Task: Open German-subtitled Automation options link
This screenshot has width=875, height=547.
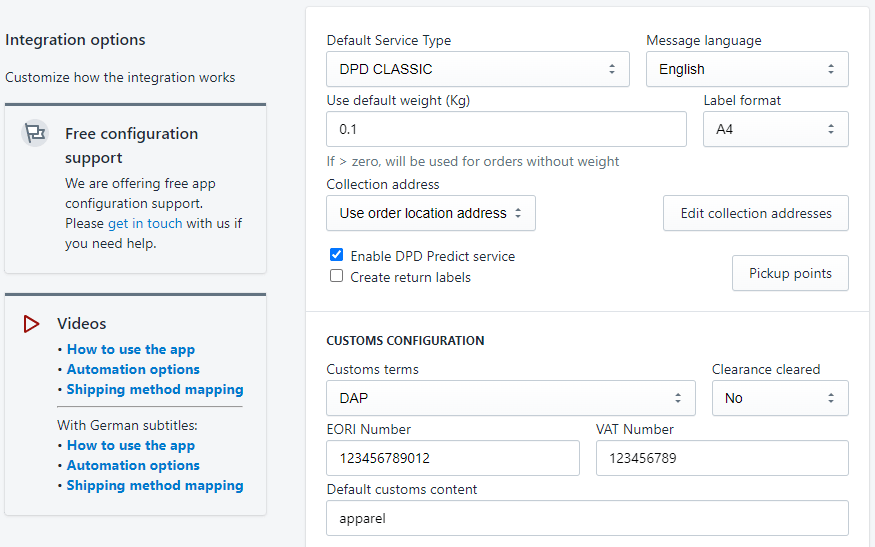Action: 133,466
